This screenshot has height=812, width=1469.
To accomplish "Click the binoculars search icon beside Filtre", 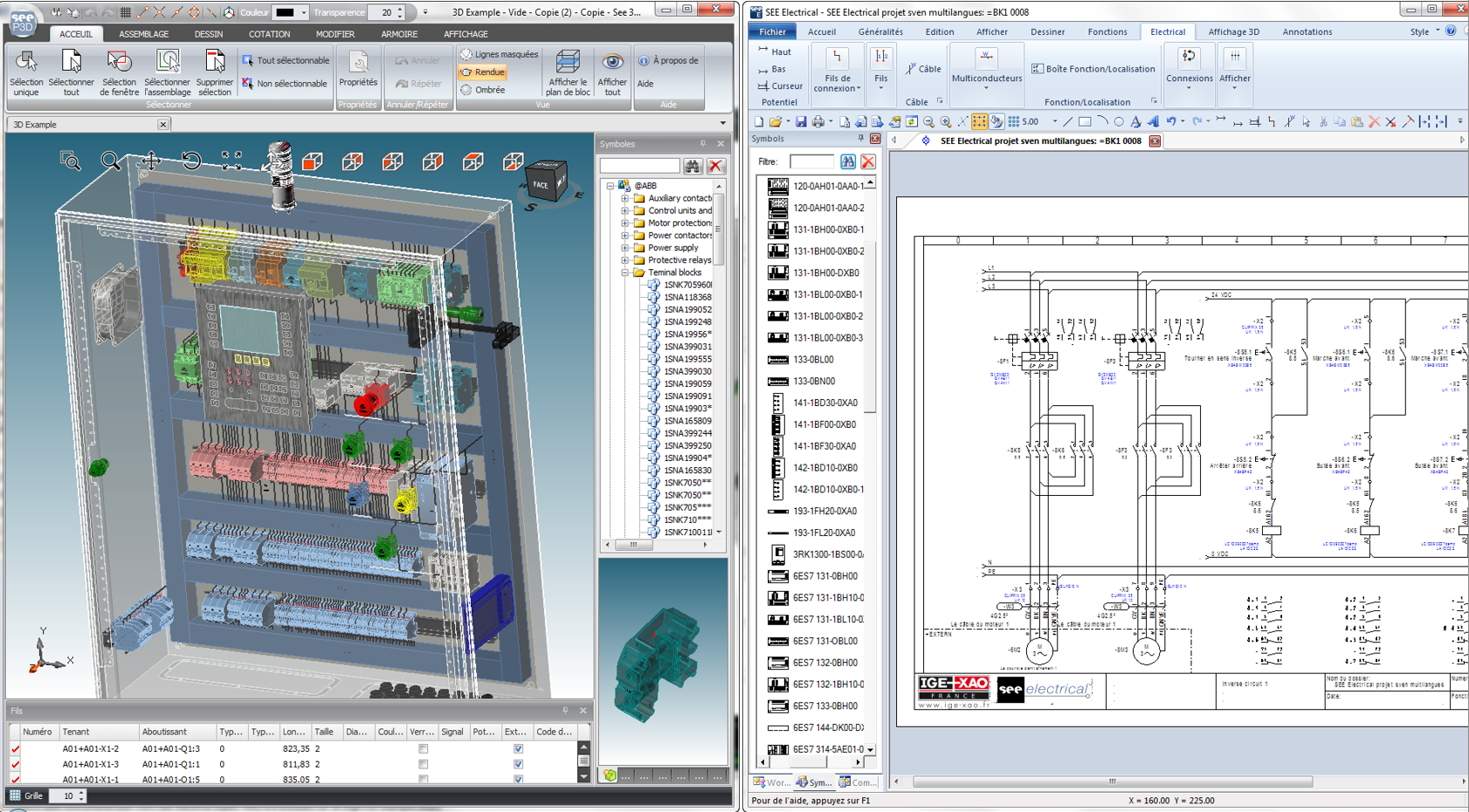I will click(x=847, y=162).
